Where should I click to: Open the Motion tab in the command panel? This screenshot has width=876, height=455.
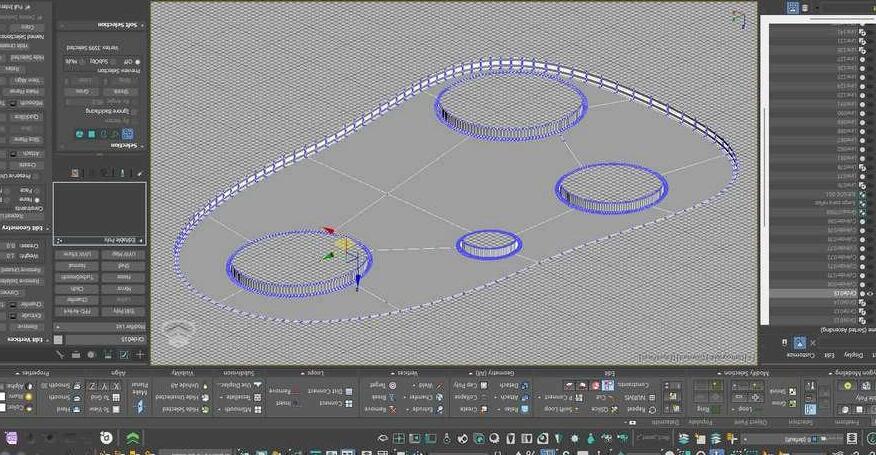point(91,355)
